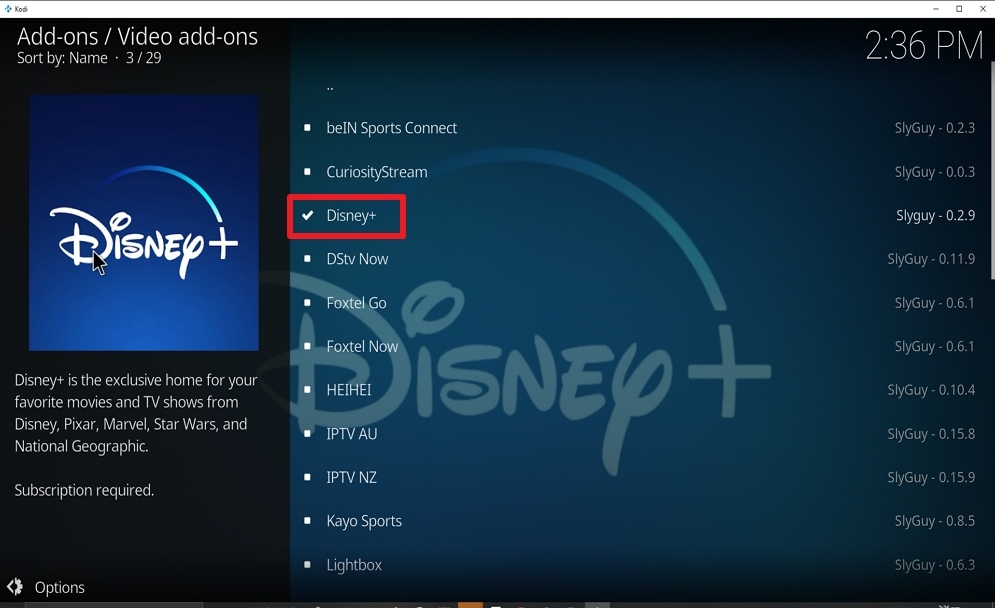Viewport: 995px width, 608px height.
Task: Click the Disney+ description paragraph
Action: (x=136, y=413)
